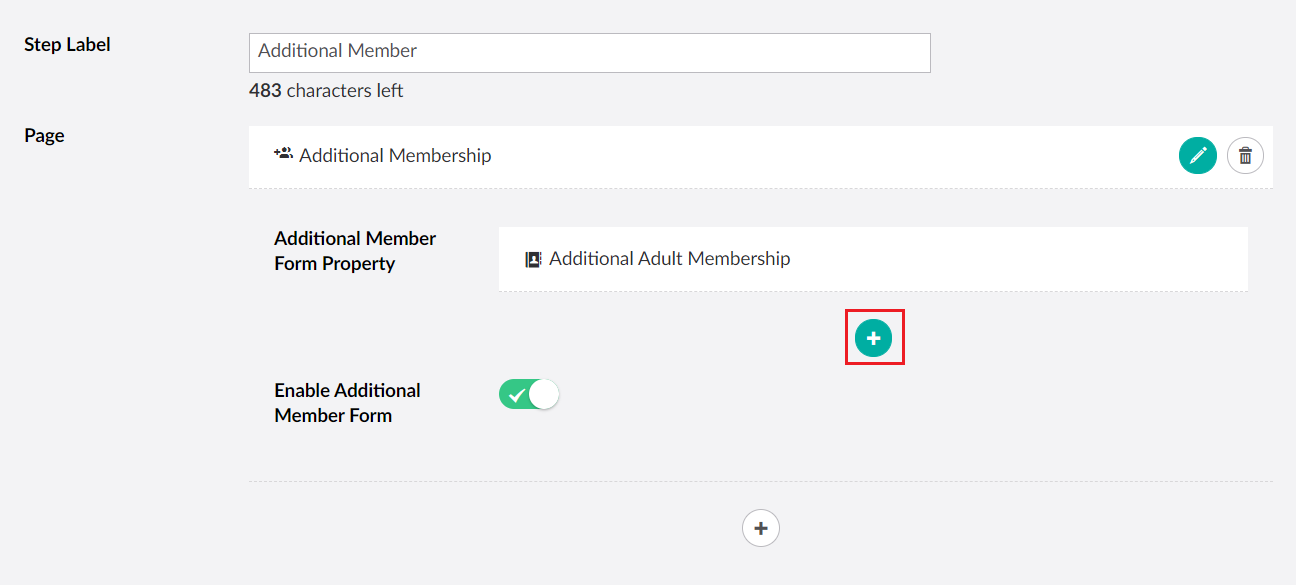Viewport: 1296px width, 585px height.
Task: Select the Additional Membership page name
Action: [395, 156]
